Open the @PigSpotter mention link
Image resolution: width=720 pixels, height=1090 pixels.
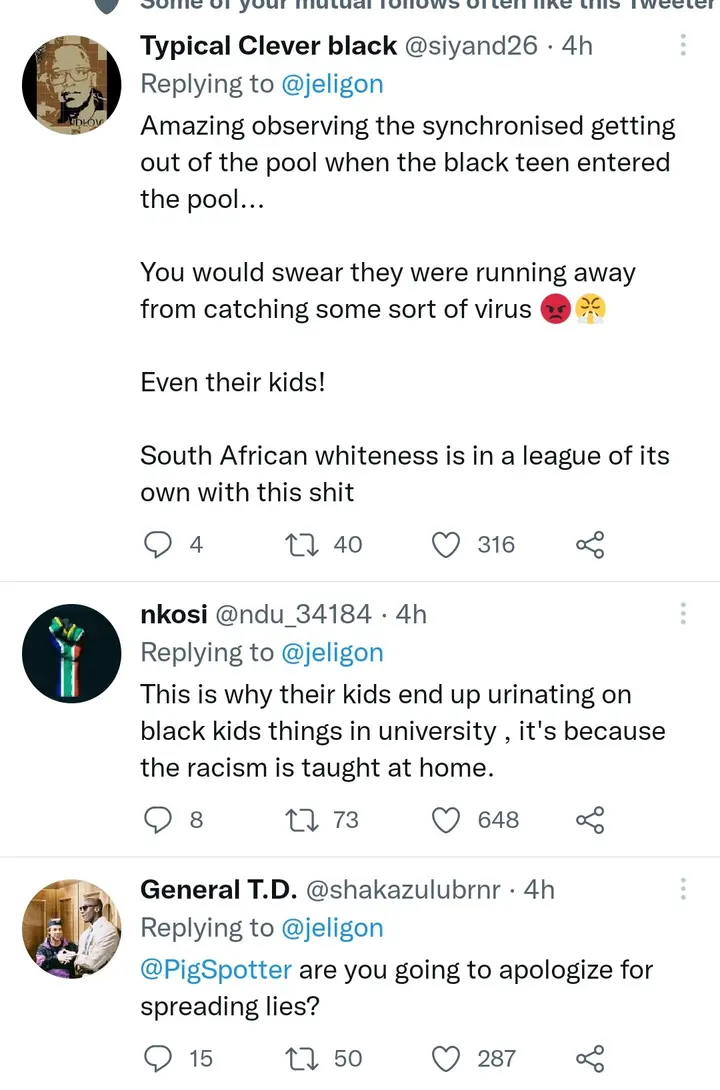(216, 970)
